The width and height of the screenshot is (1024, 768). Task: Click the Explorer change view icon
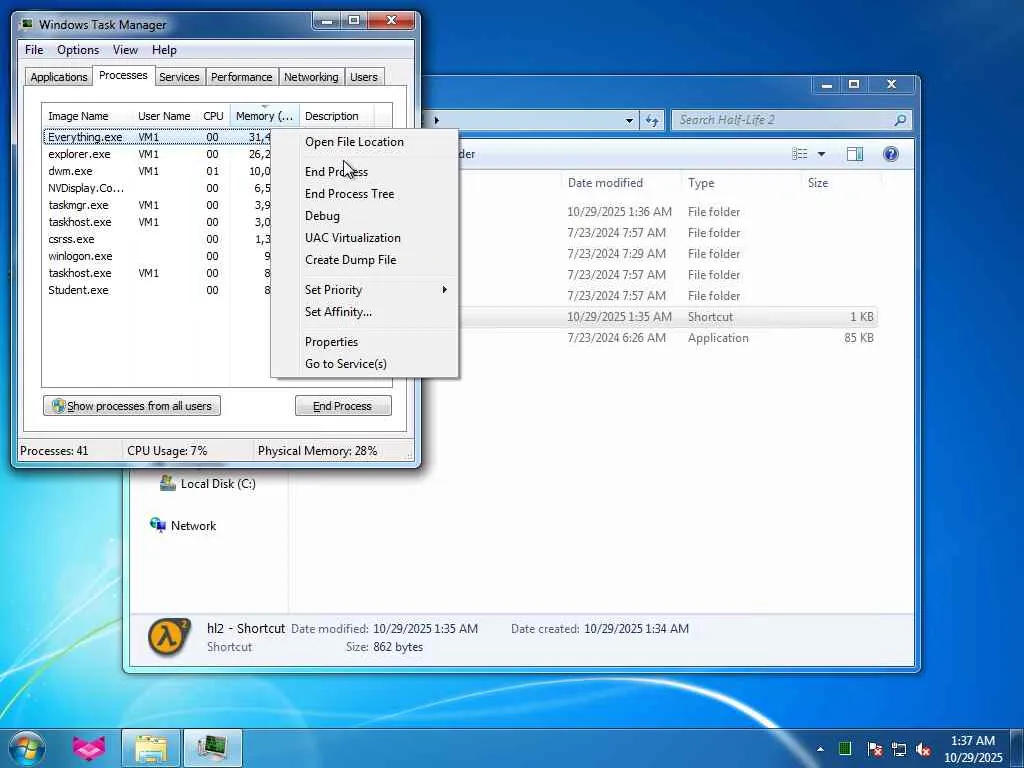coord(799,154)
